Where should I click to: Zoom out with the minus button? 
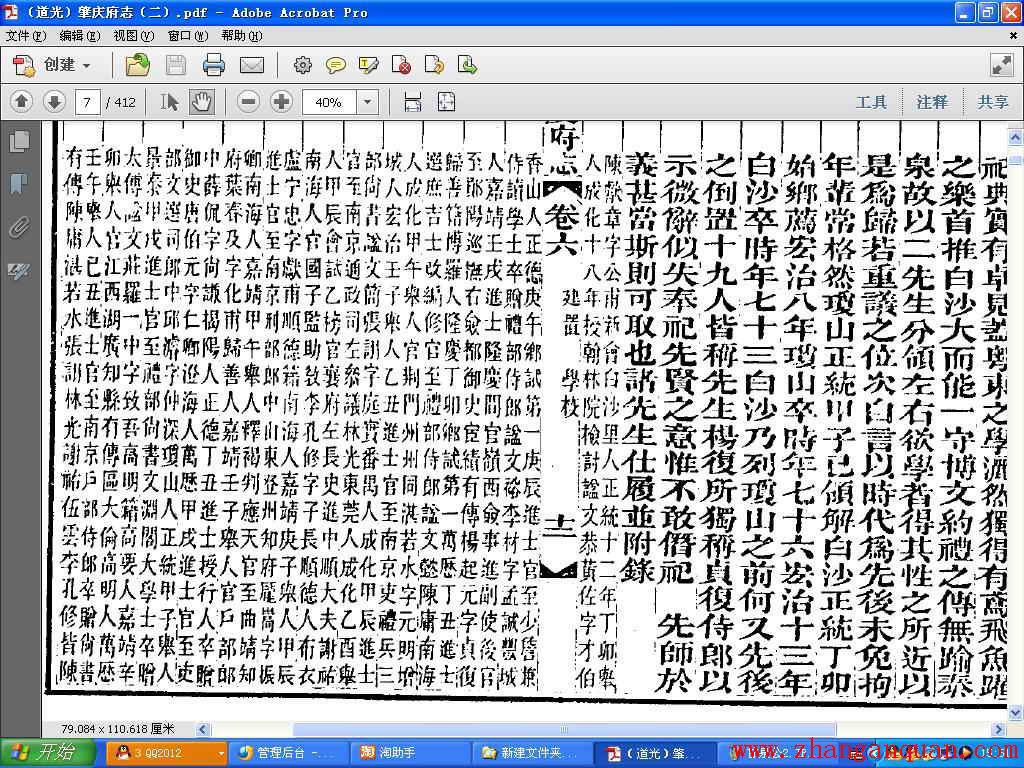tap(248, 102)
